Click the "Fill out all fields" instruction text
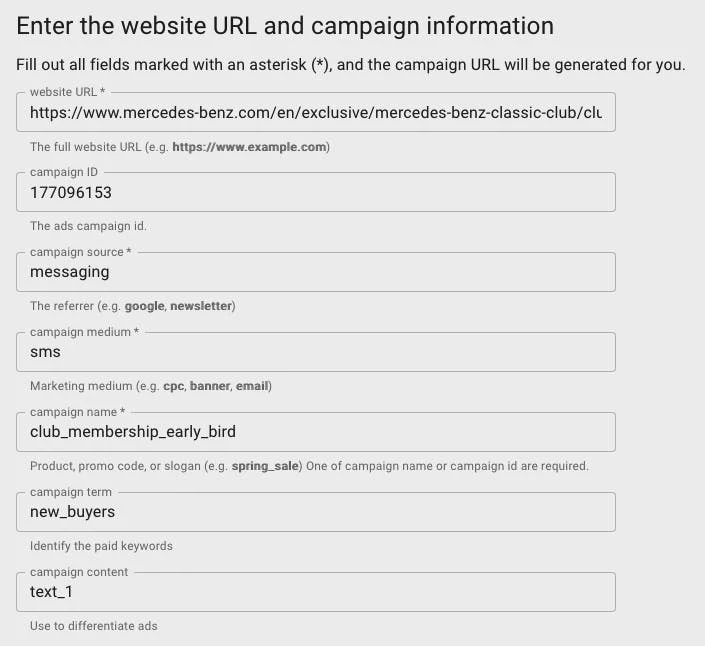 pyautogui.click(x=350, y=65)
